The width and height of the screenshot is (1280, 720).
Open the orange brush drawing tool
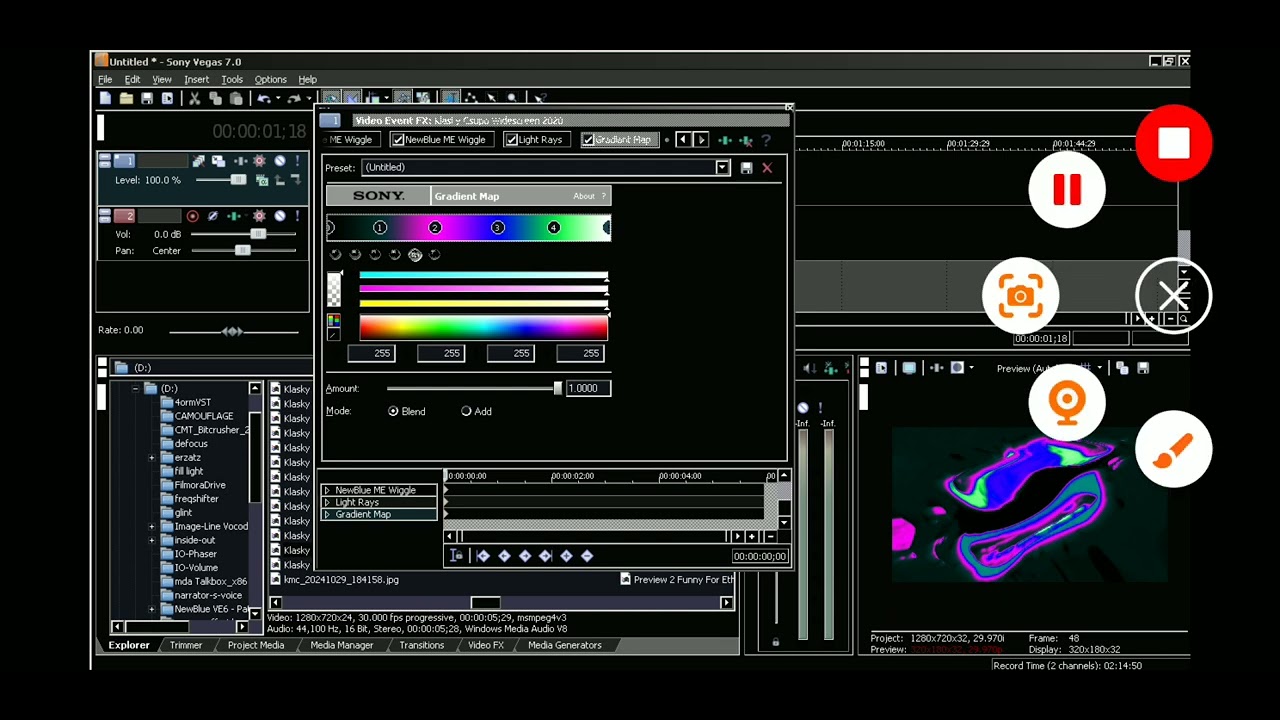1173,450
